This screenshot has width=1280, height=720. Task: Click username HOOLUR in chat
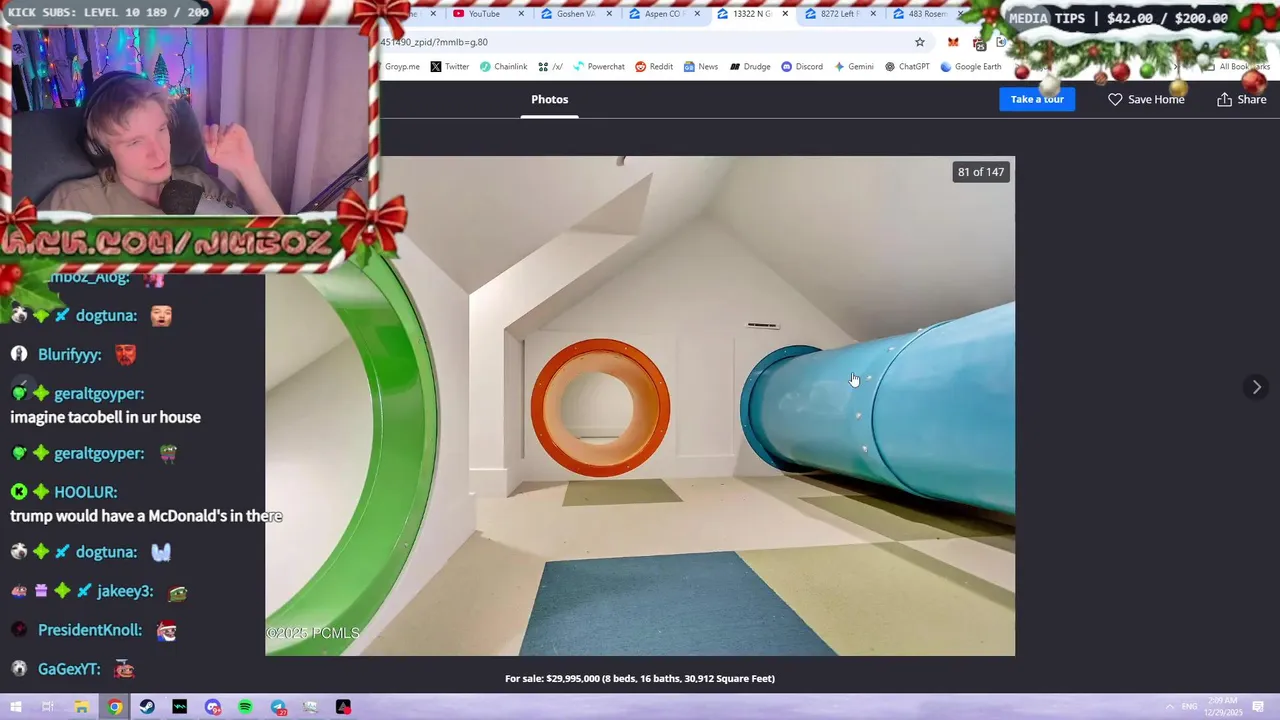pos(86,492)
